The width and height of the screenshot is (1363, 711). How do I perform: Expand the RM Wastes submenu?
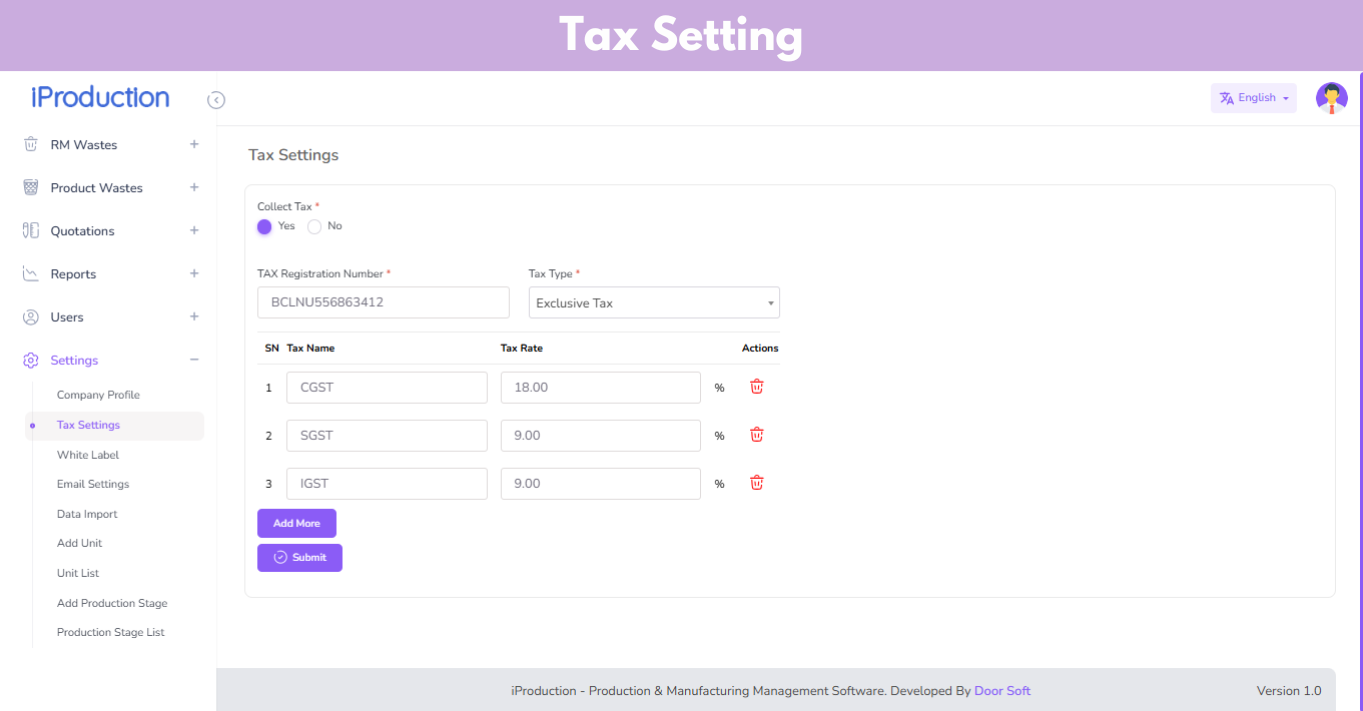click(x=194, y=145)
